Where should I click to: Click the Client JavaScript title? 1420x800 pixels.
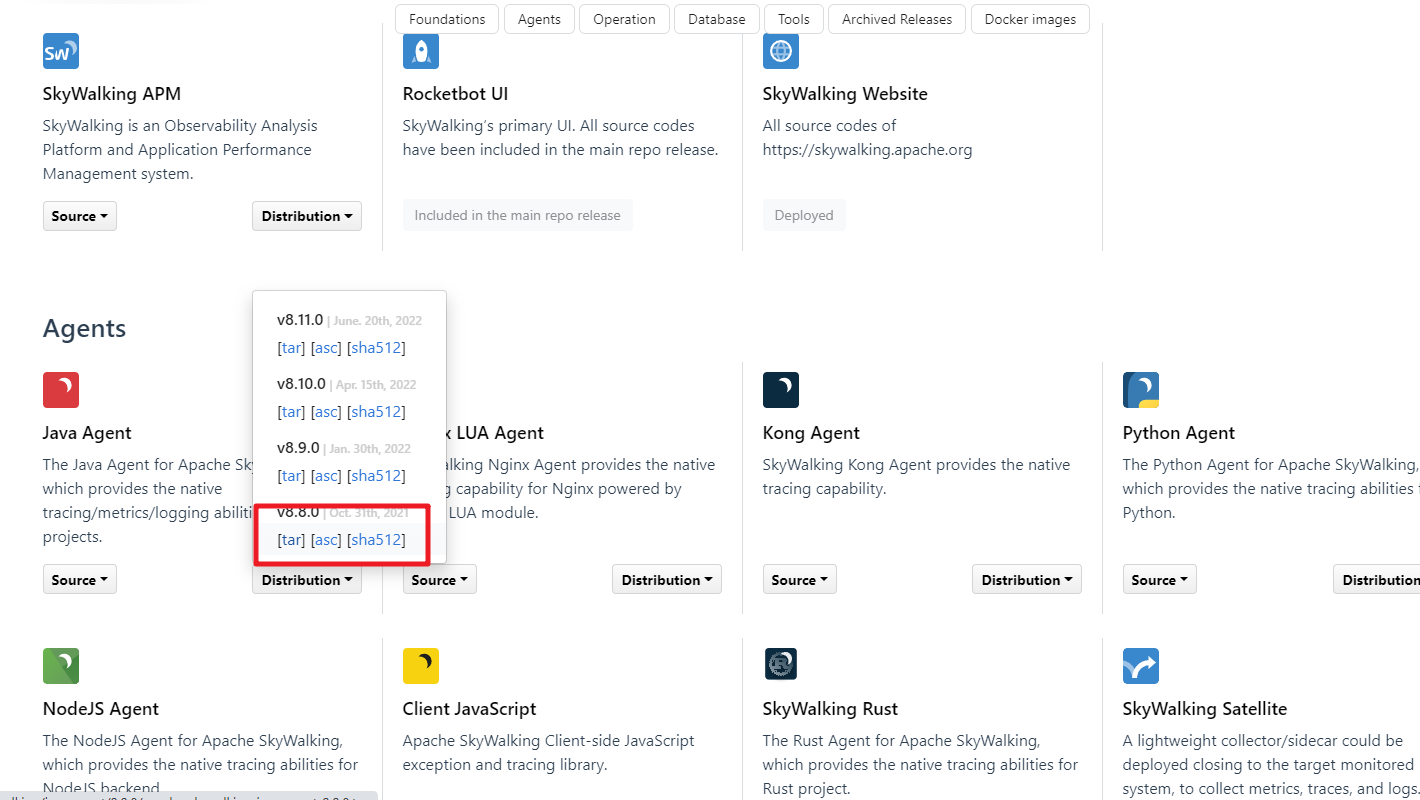[470, 709]
